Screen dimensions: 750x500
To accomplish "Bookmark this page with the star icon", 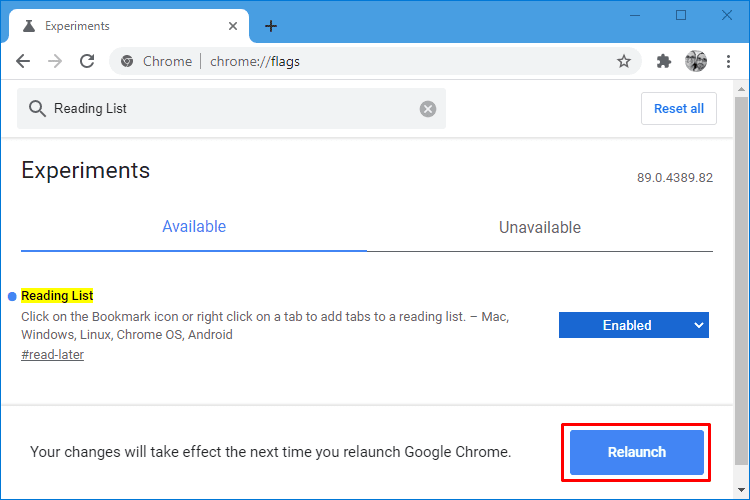I will [623, 61].
